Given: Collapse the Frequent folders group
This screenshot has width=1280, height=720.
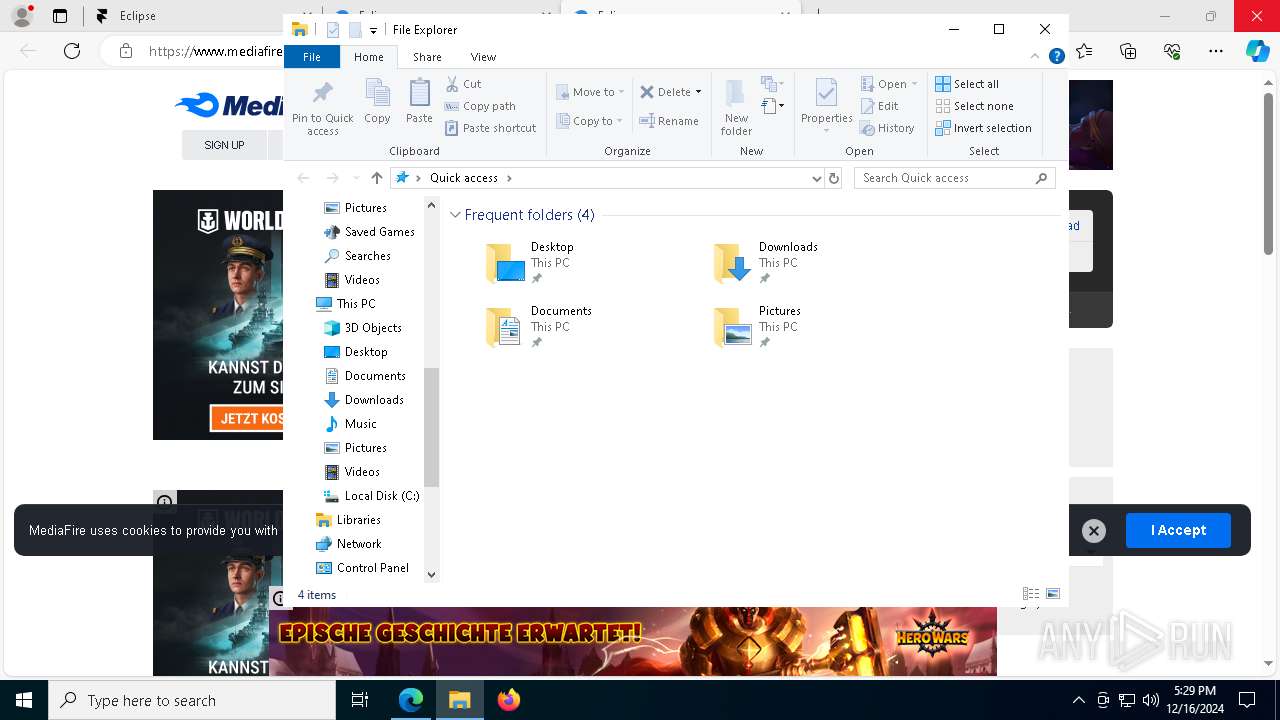Looking at the screenshot, I should click(x=456, y=215).
